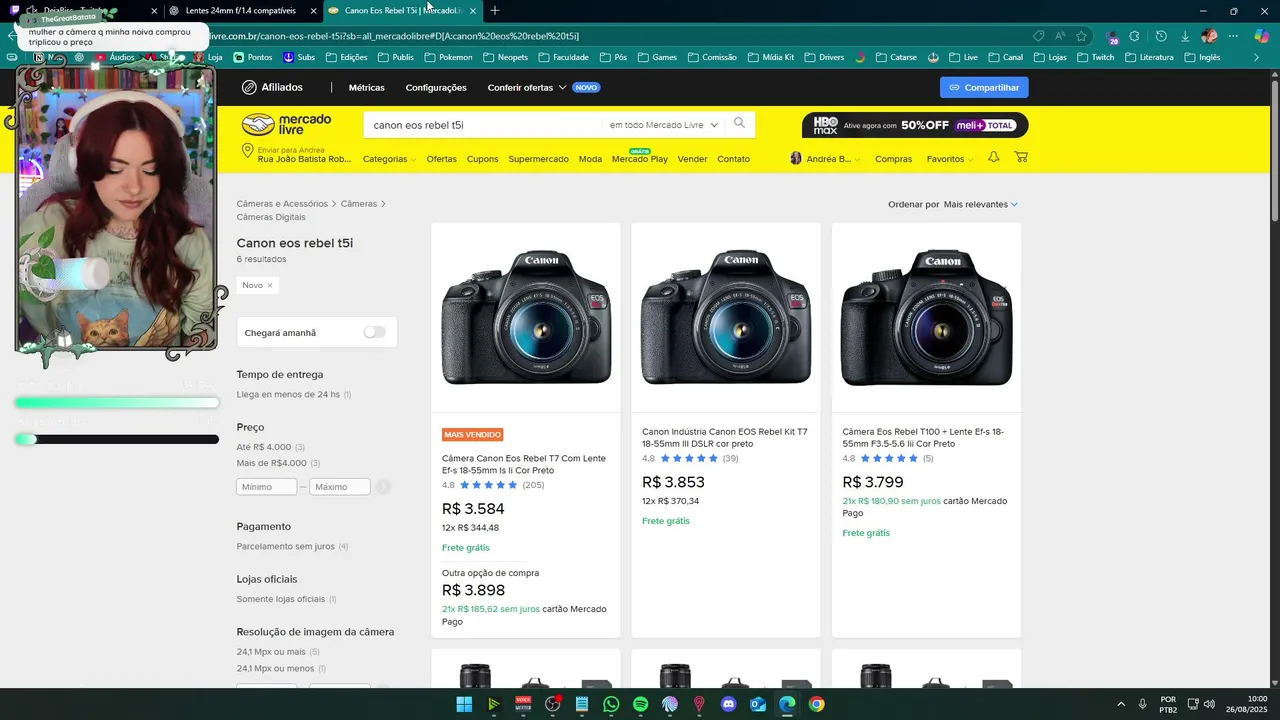The width and height of the screenshot is (1280, 720).
Task: Click the Máximo price input
Action: [x=340, y=487]
